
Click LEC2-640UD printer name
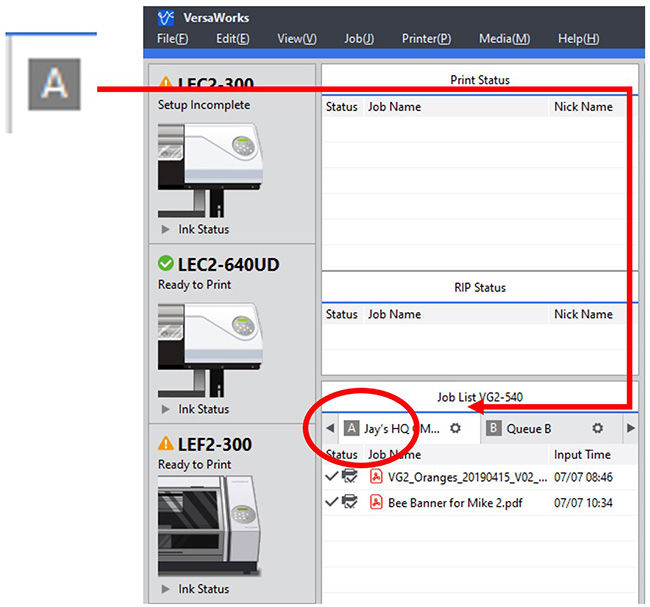[x=228, y=265]
